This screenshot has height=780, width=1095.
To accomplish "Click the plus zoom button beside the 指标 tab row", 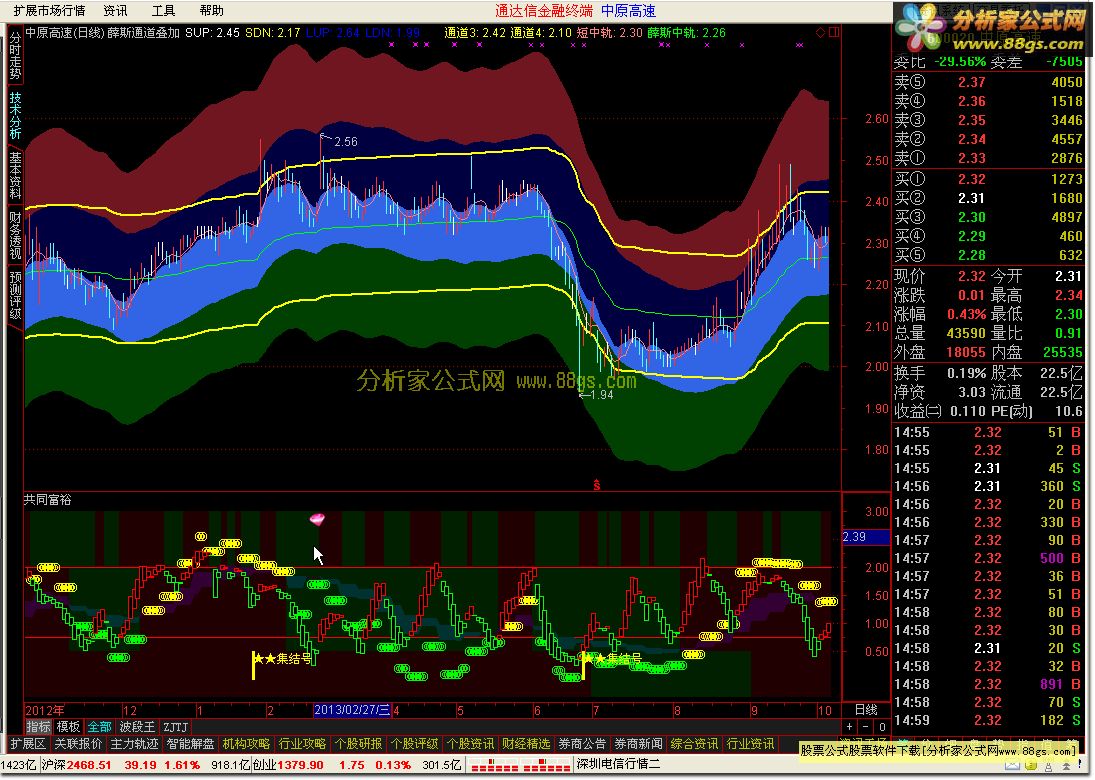I will coord(850,727).
